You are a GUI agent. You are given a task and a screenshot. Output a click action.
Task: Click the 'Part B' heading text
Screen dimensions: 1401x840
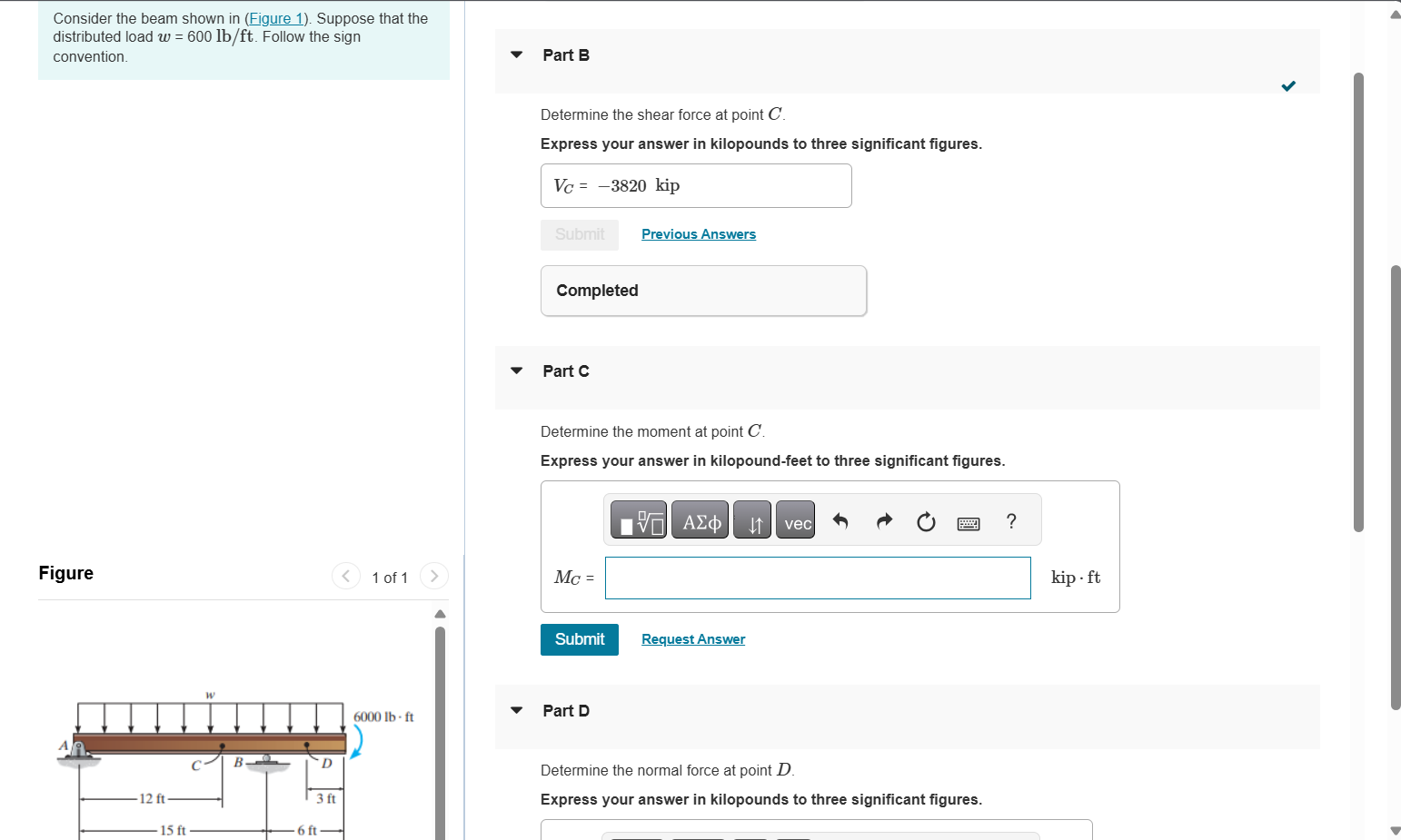566,54
